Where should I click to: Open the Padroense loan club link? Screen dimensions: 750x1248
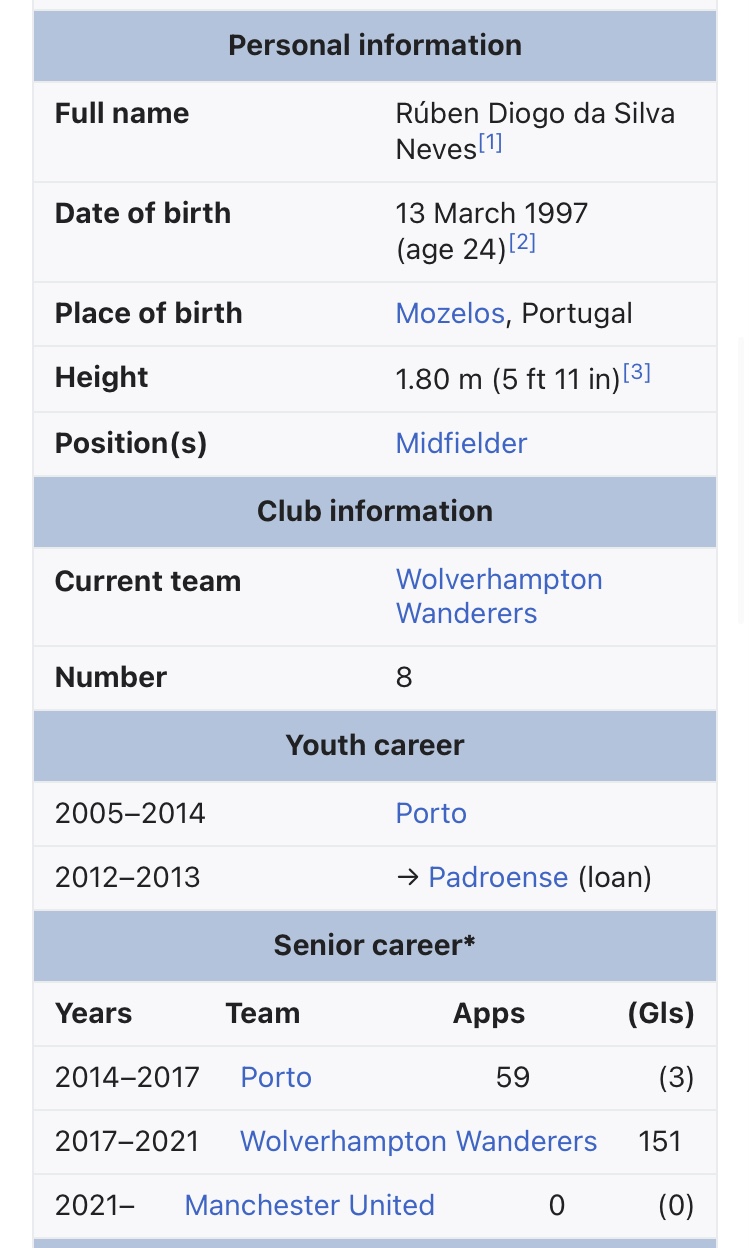point(498,877)
